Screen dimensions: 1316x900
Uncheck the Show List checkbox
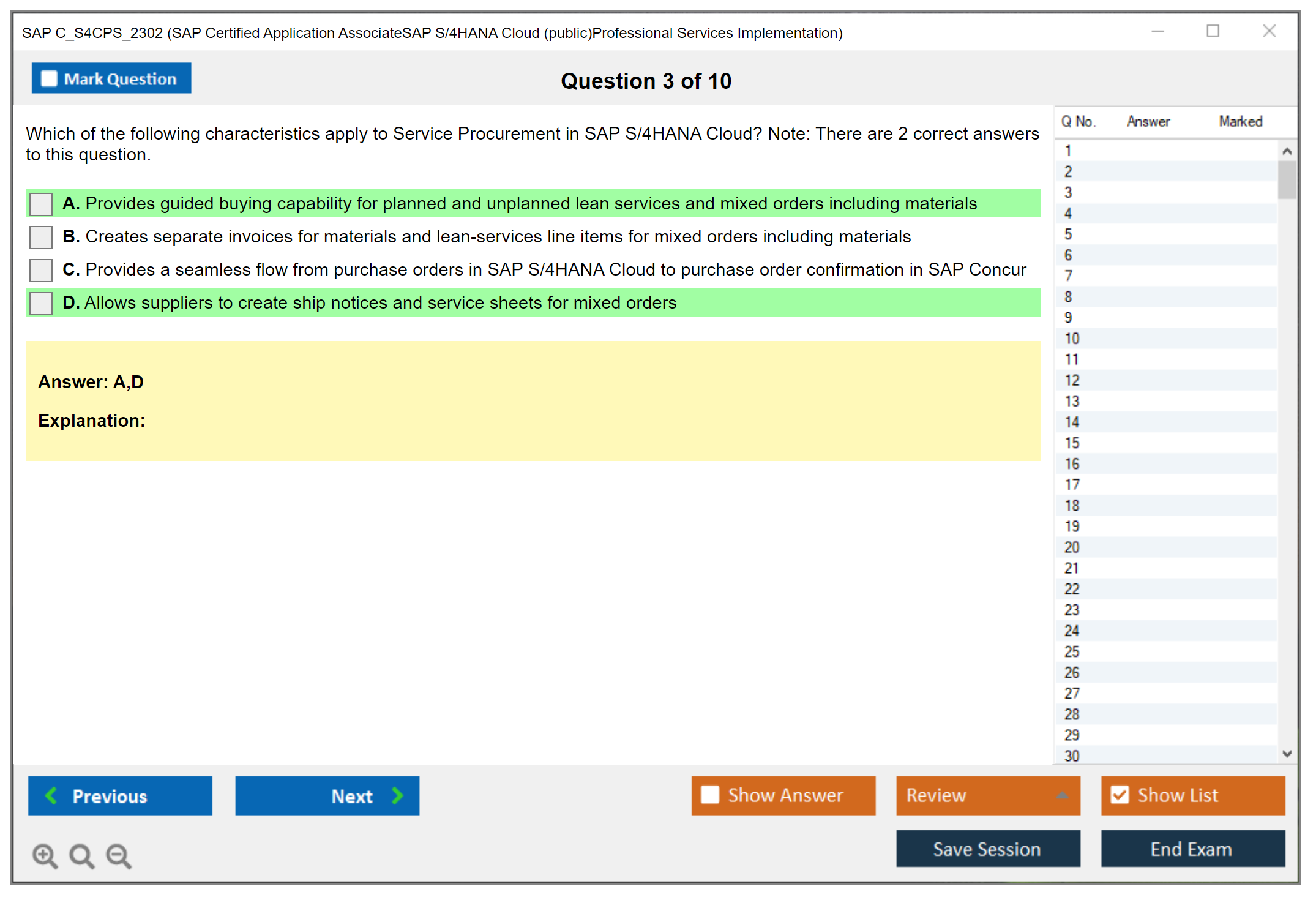(x=1120, y=795)
